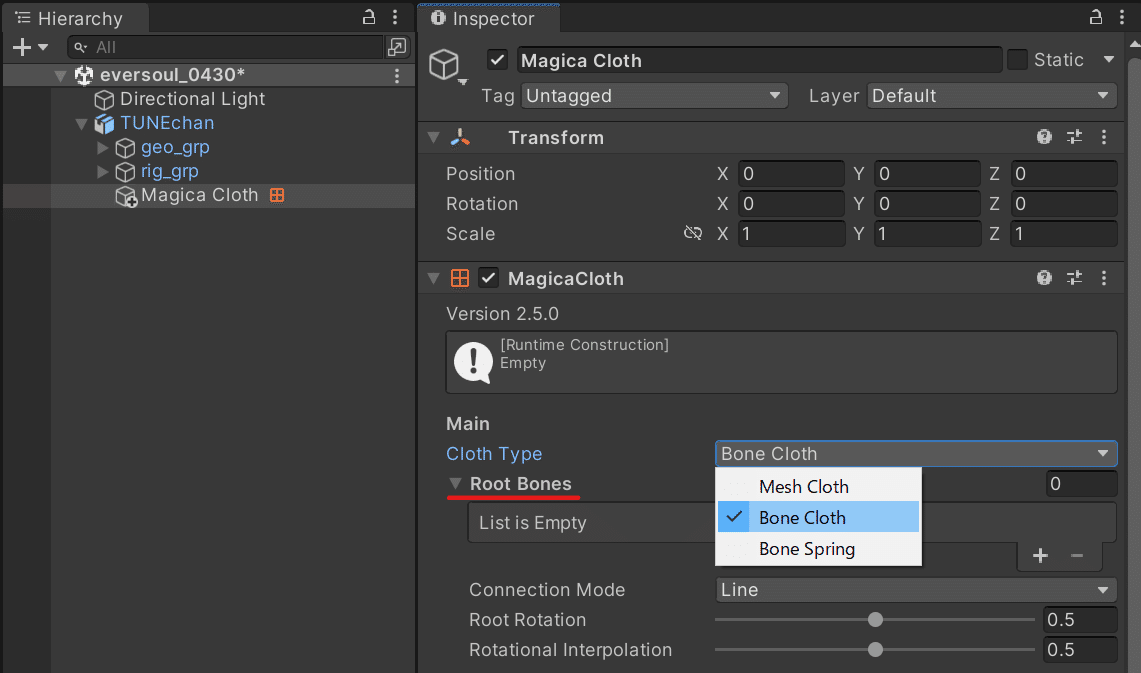Open the Hierarchy panel options menu
The width and height of the screenshot is (1141, 673).
tap(395, 17)
